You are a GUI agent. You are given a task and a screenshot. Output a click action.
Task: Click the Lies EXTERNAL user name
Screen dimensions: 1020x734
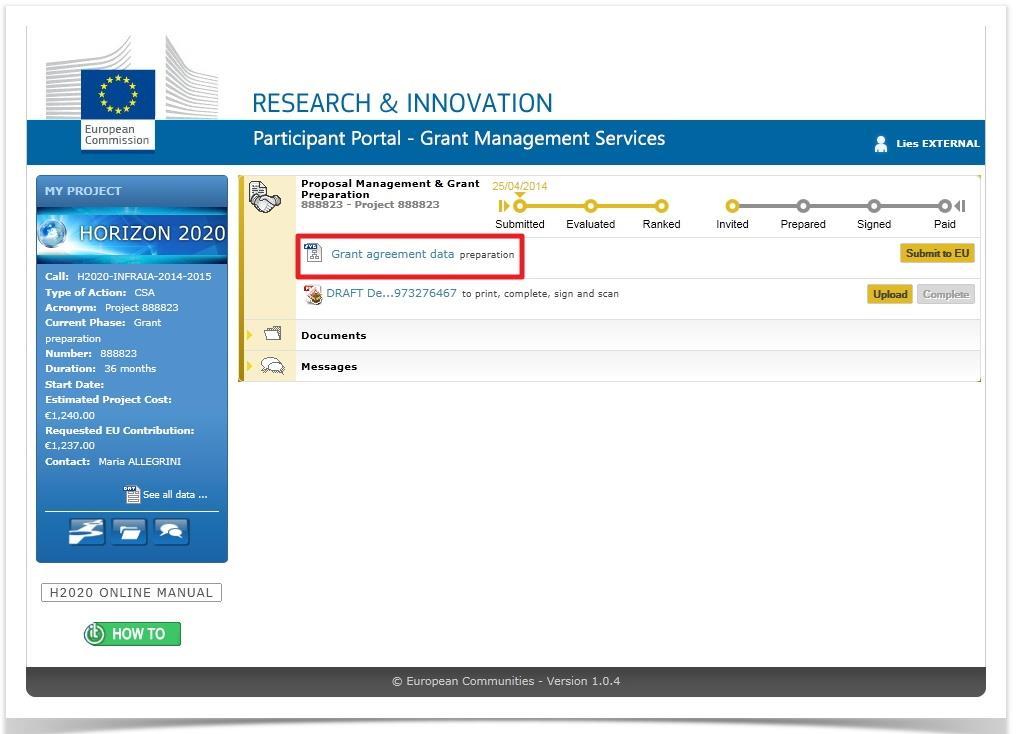(937, 143)
